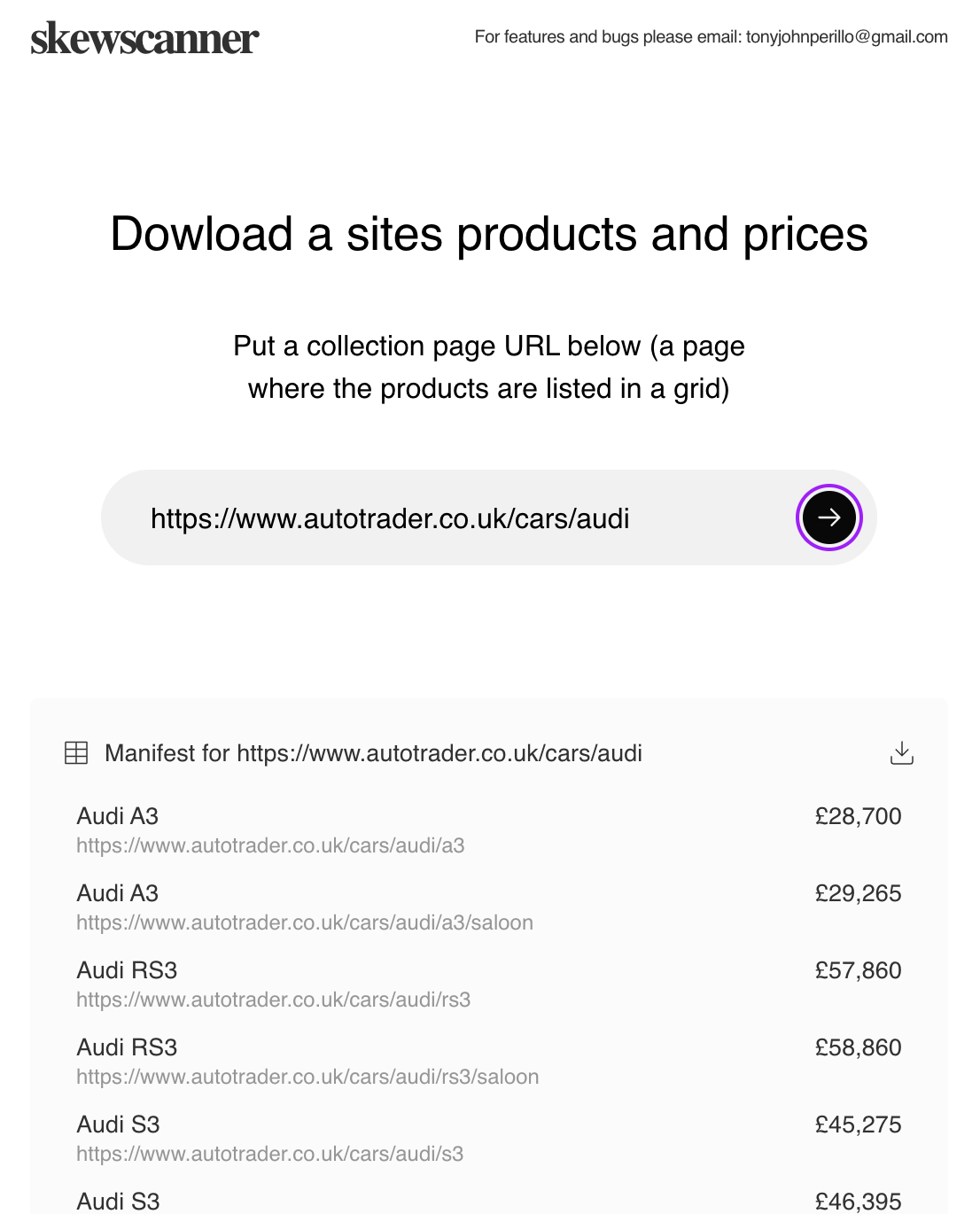The width and height of the screenshot is (980, 1214).
Task: Click the £29,265 price value
Action: pos(858,893)
